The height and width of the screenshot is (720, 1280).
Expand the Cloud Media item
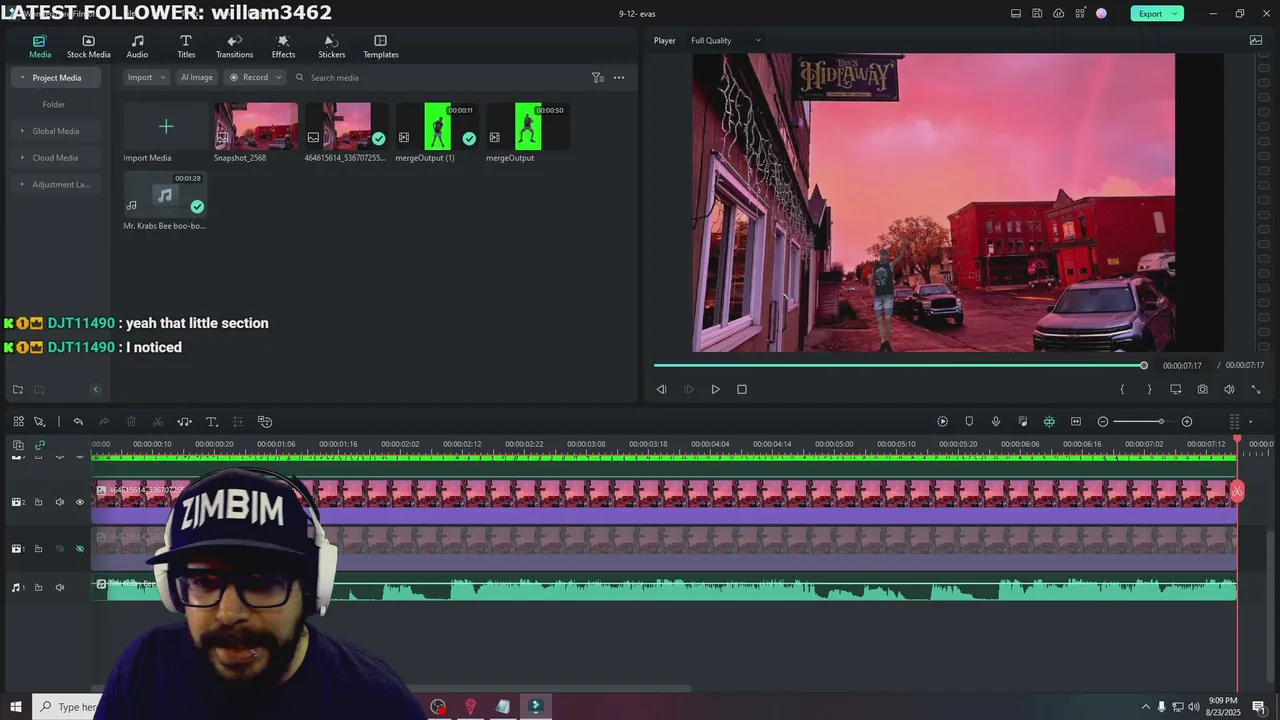22,158
